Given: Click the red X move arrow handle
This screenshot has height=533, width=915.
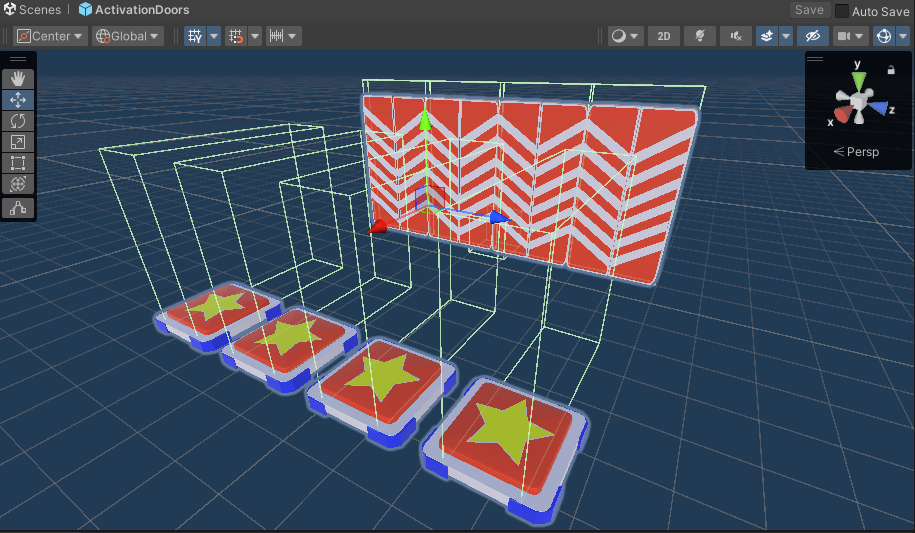Looking at the screenshot, I should point(378,227).
